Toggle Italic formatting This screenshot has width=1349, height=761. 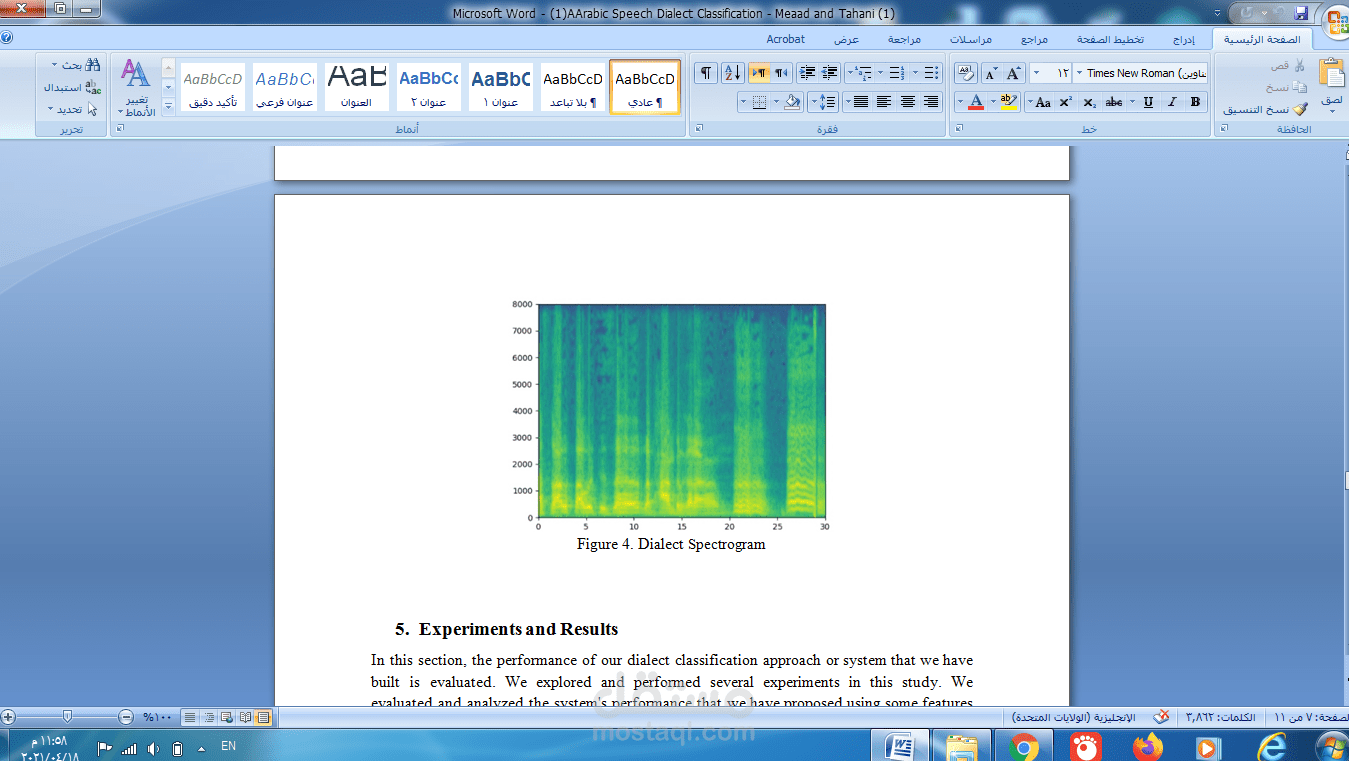(1171, 102)
